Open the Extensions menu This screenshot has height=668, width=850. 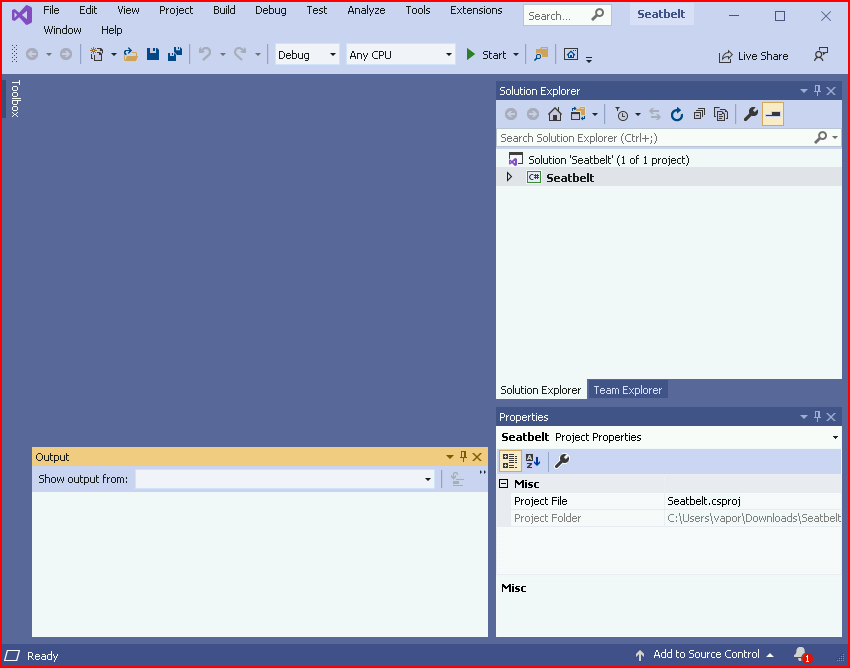point(476,10)
